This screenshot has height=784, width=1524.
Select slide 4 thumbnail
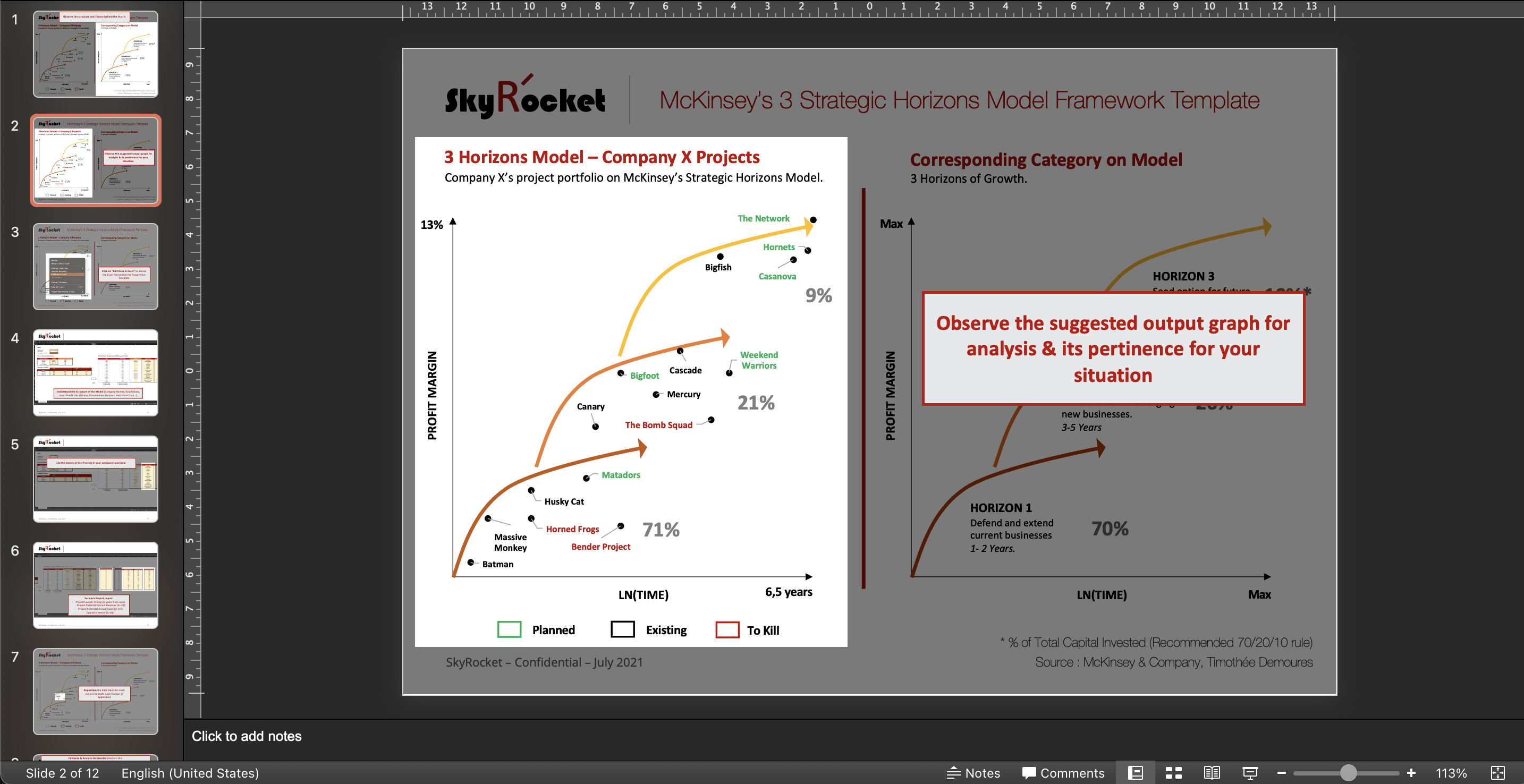pyautogui.click(x=95, y=372)
